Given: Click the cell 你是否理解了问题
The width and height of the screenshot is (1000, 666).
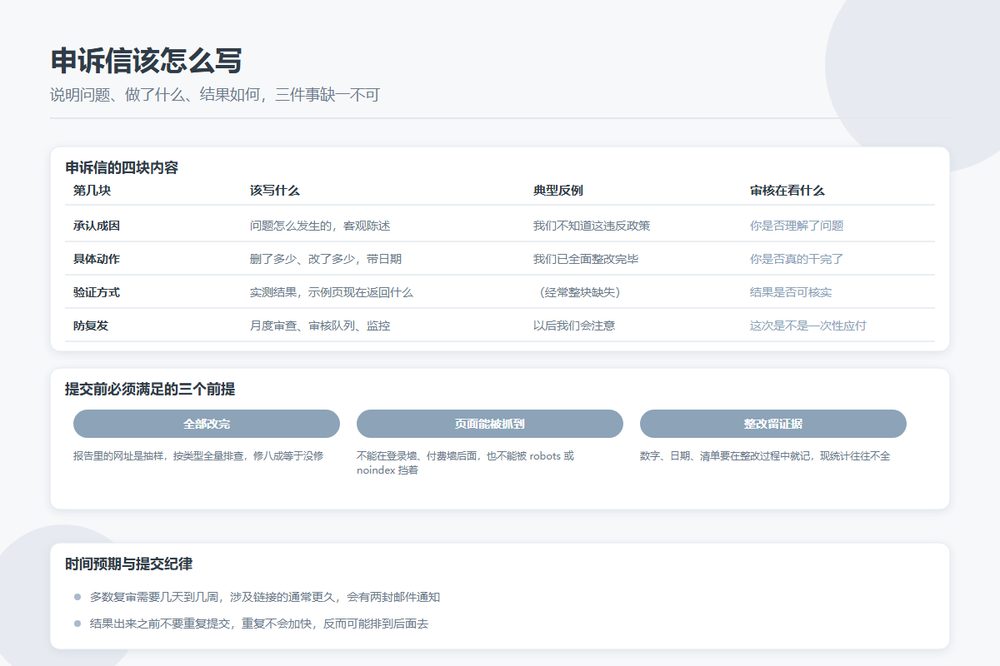Looking at the screenshot, I should [x=797, y=225].
